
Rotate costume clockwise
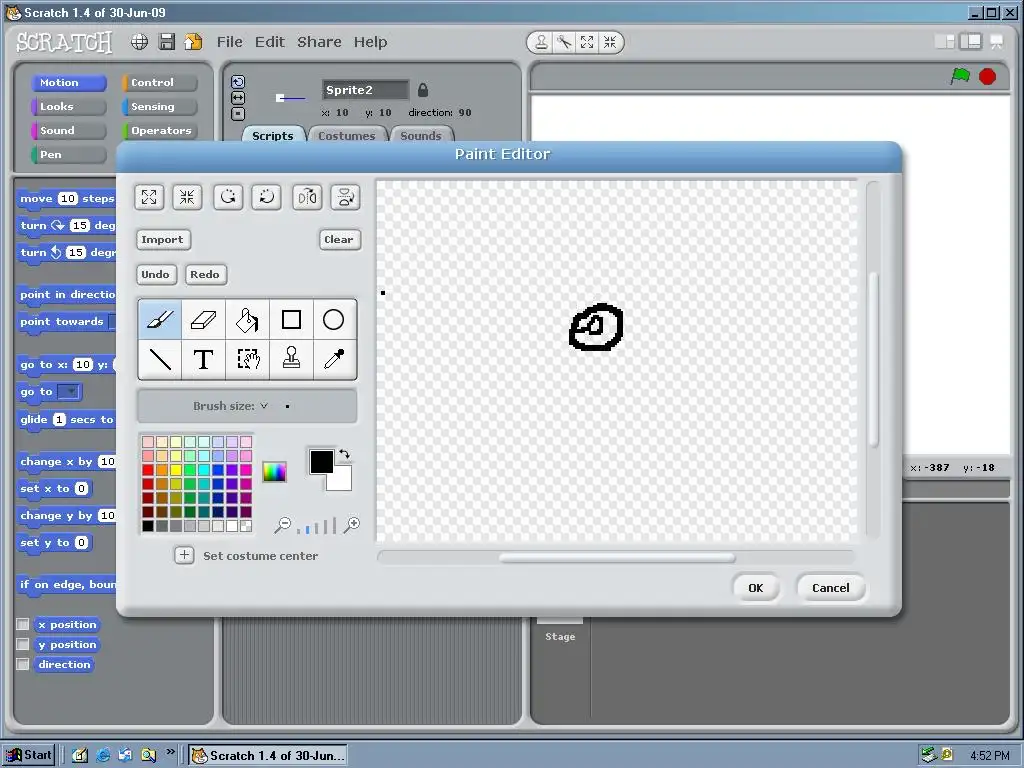(266, 197)
